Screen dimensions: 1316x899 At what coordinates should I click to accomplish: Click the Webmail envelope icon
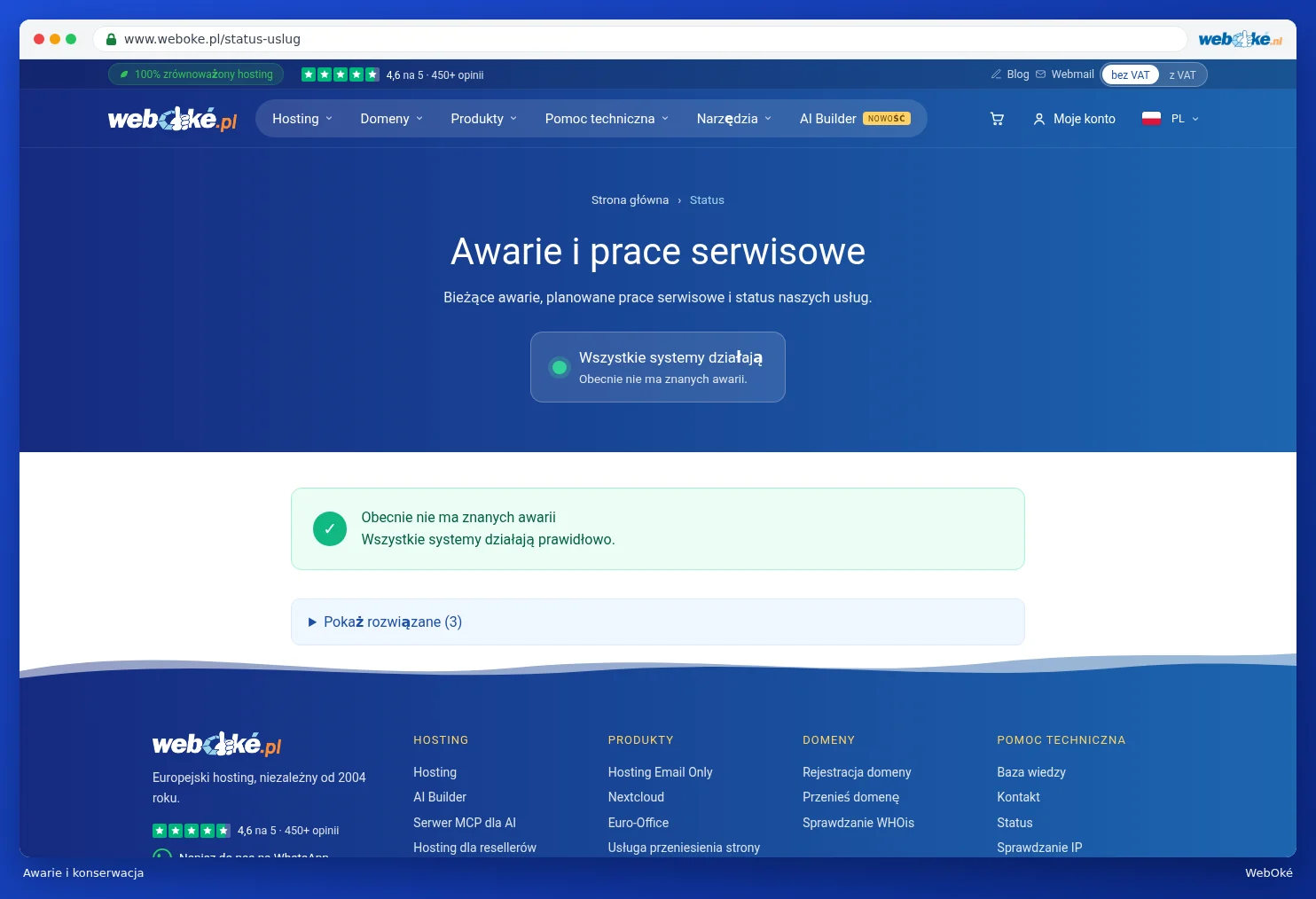click(1041, 74)
